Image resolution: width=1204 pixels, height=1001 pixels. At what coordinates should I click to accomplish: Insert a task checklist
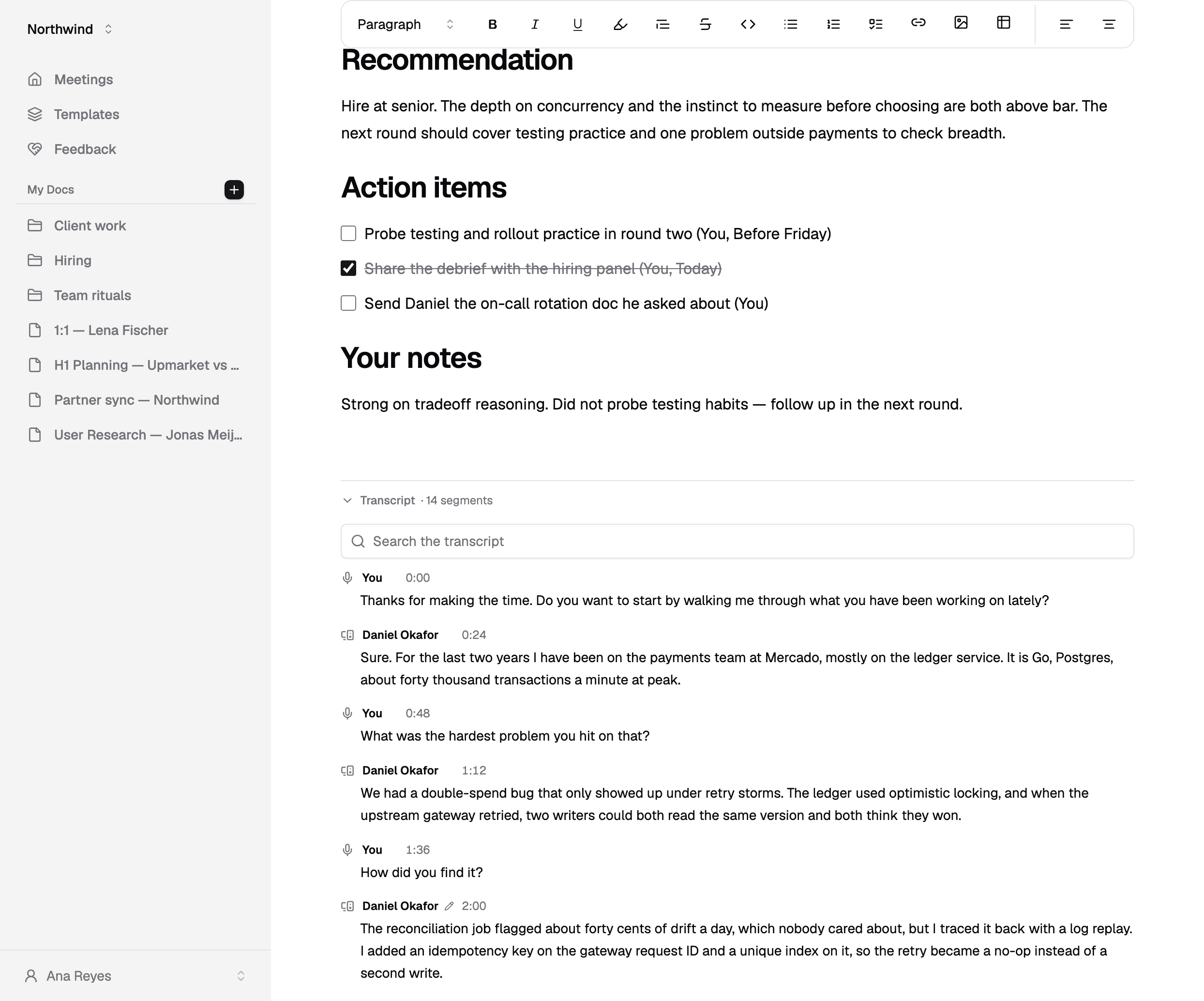coord(875,24)
